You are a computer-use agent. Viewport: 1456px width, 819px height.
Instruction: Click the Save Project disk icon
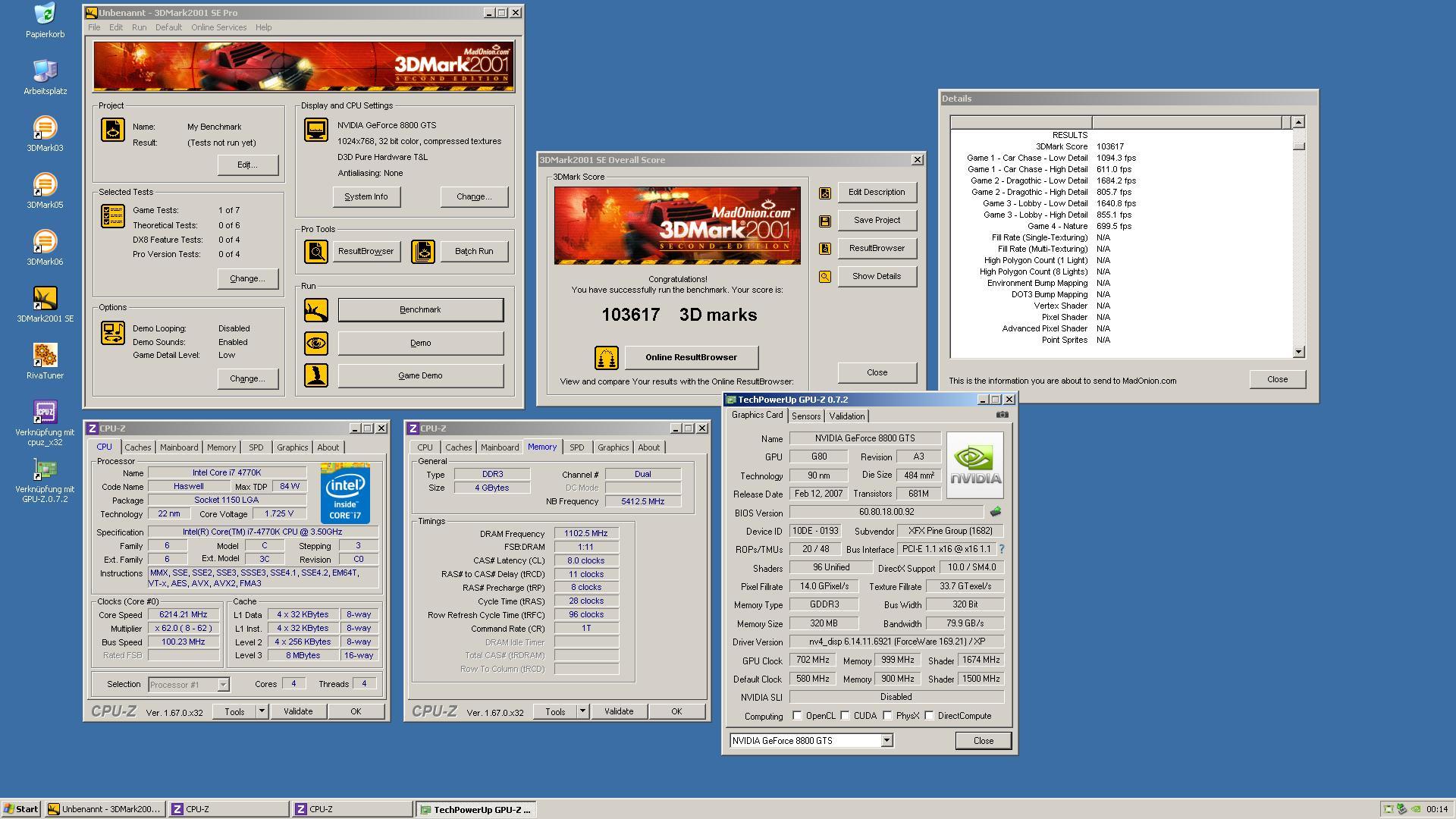(825, 221)
